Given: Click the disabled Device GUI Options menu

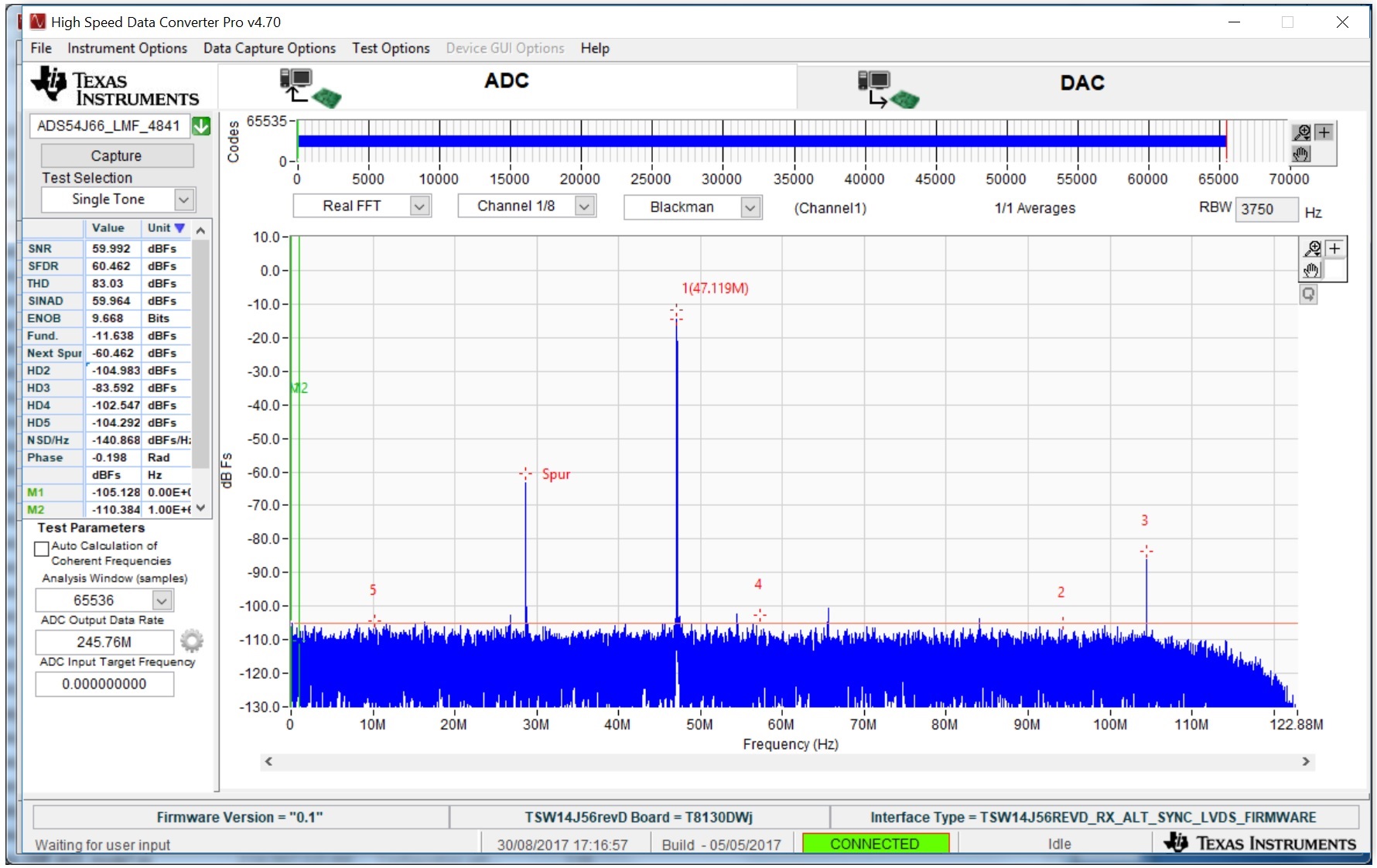Looking at the screenshot, I should pyautogui.click(x=505, y=48).
